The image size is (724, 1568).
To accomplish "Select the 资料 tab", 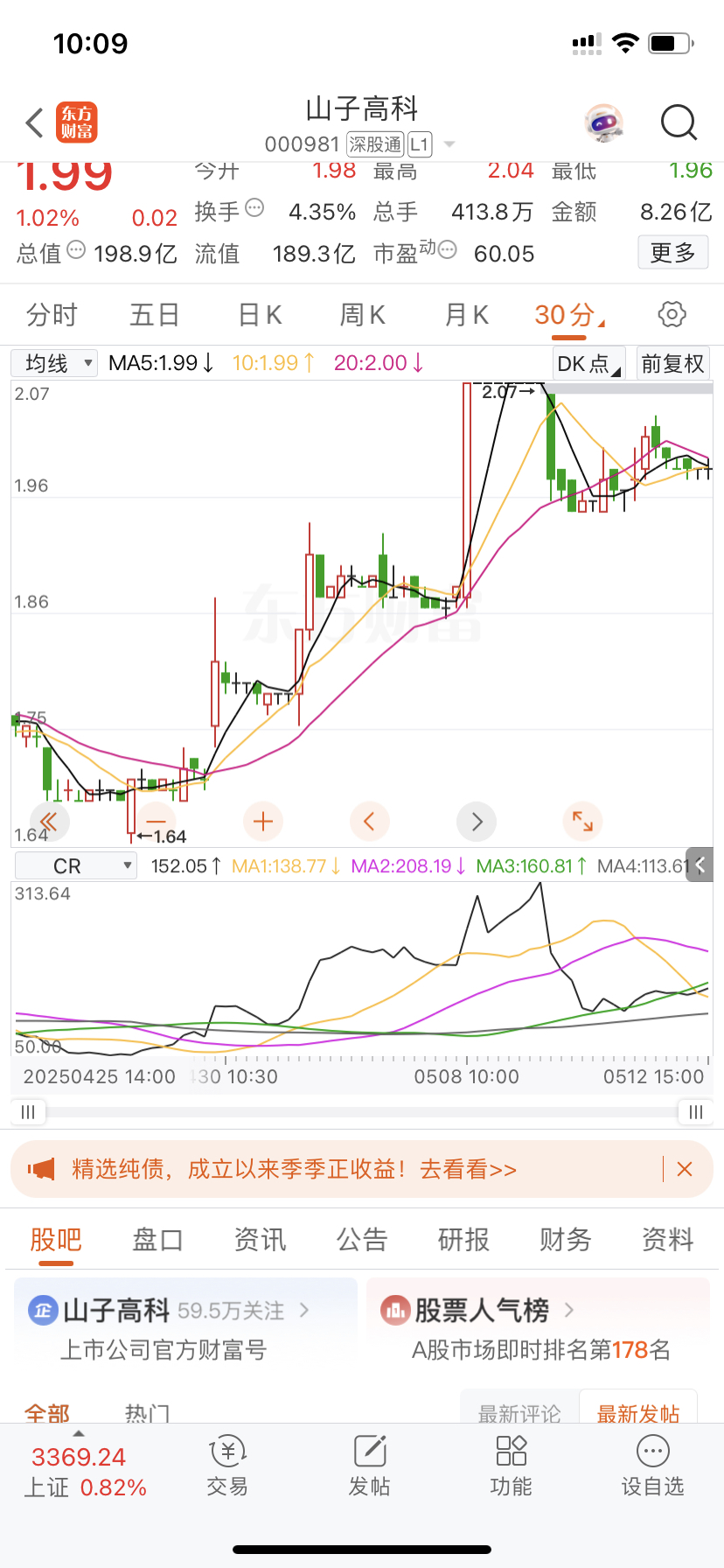I will [668, 1240].
